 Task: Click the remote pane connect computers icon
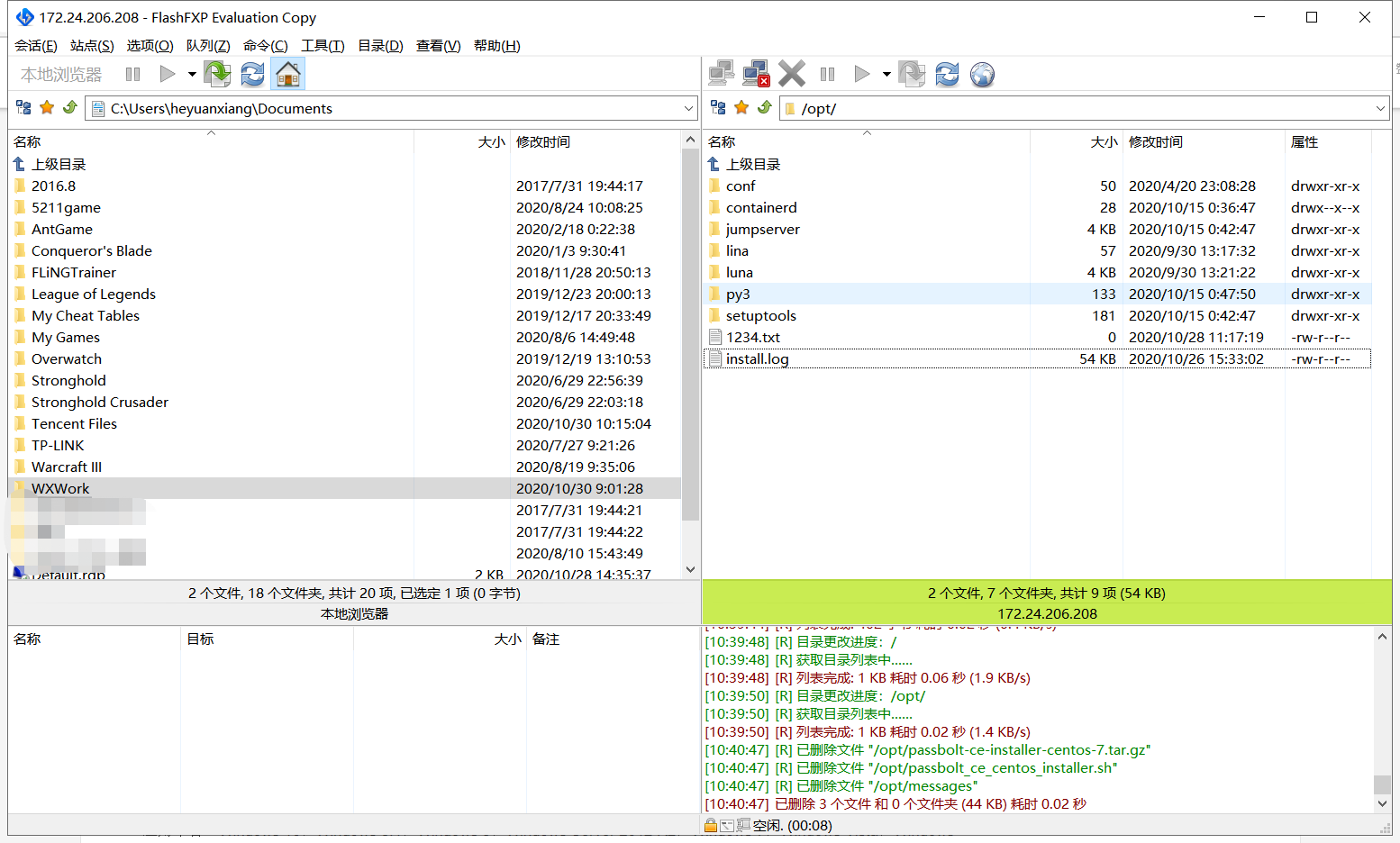(721, 74)
